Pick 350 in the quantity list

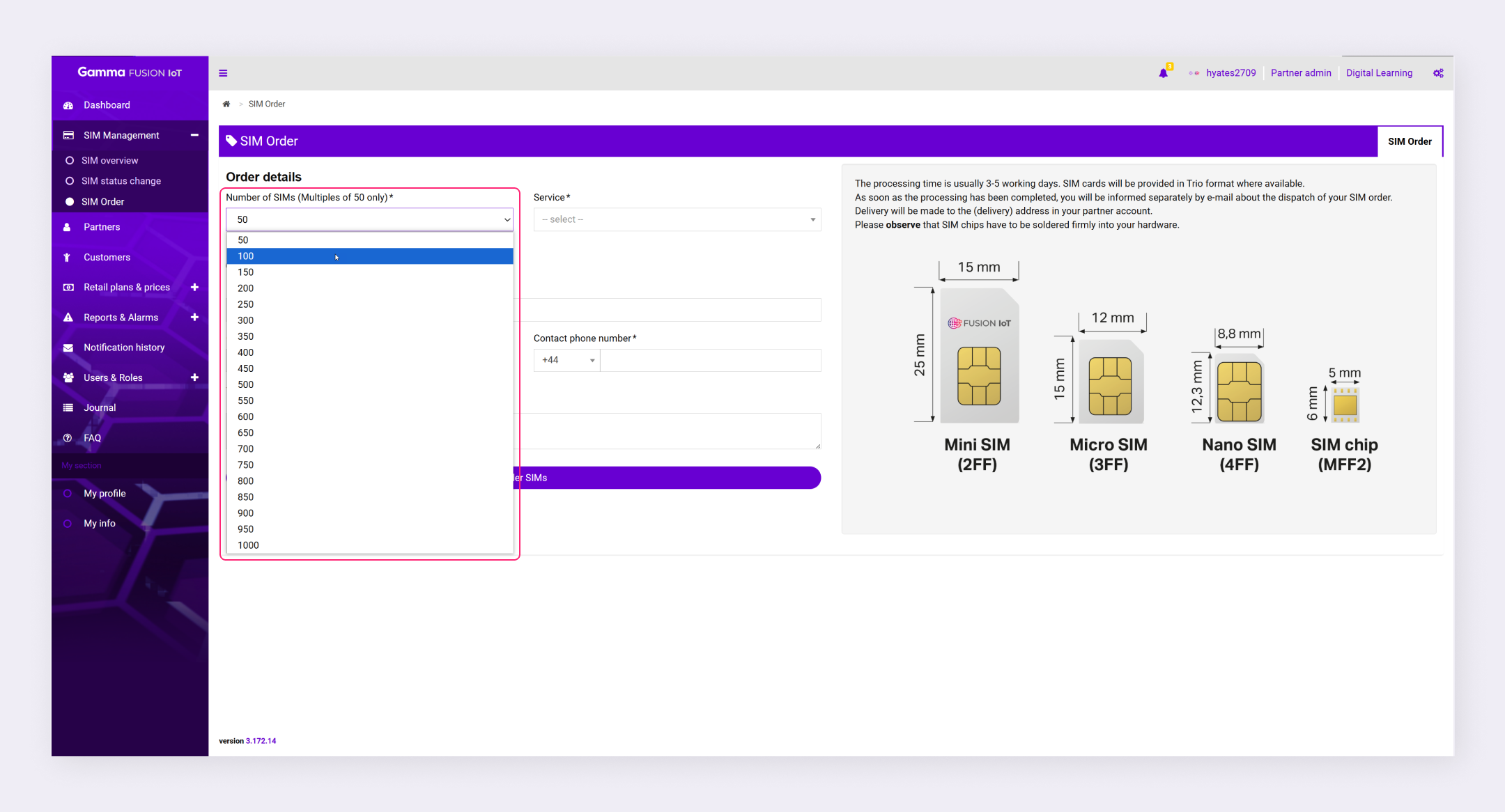pyautogui.click(x=370, y=336)
